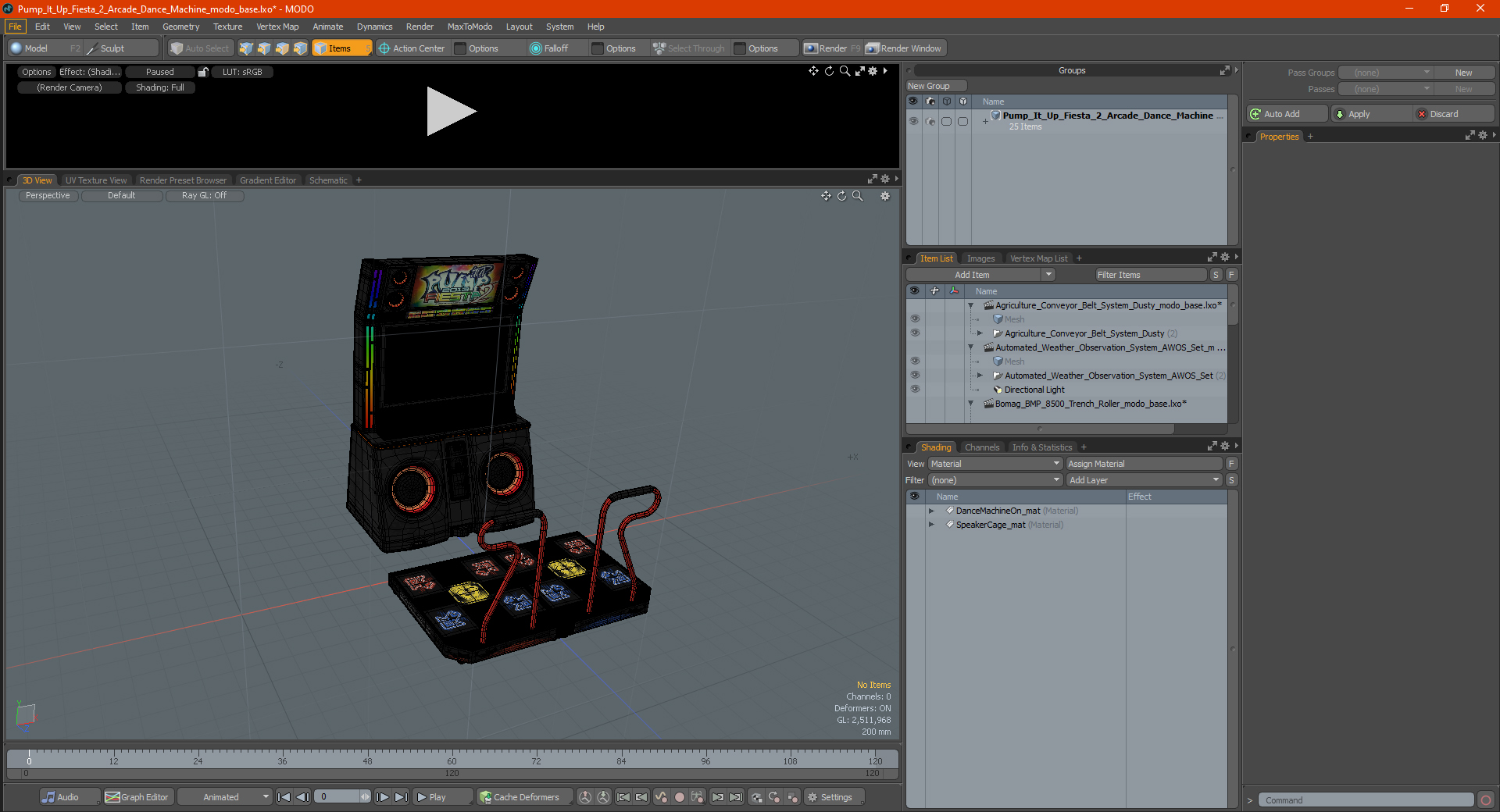Jump to last frame on the transport bar
1500x812 pixels.
401,797
